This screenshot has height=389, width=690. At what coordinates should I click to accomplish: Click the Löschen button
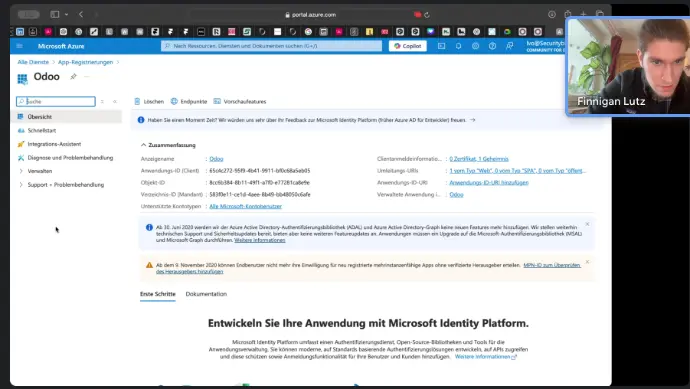point(149,101)
